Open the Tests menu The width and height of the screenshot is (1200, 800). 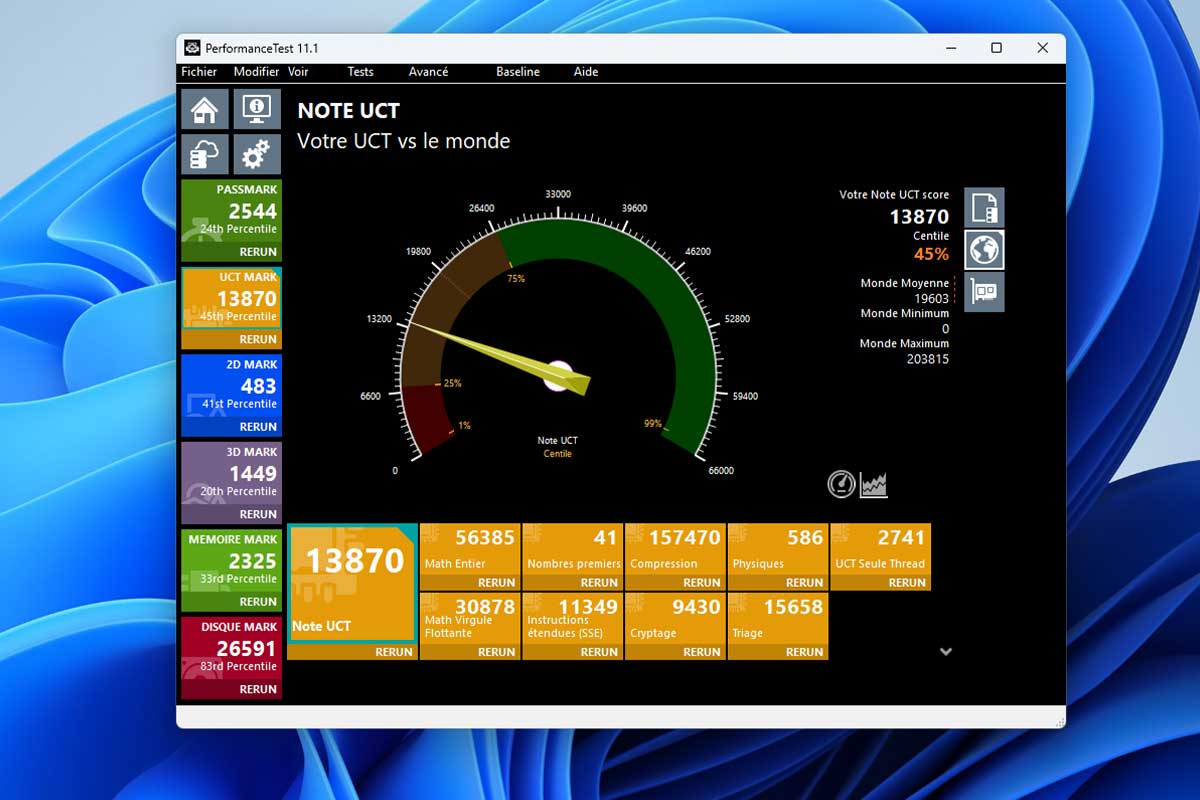360,72
